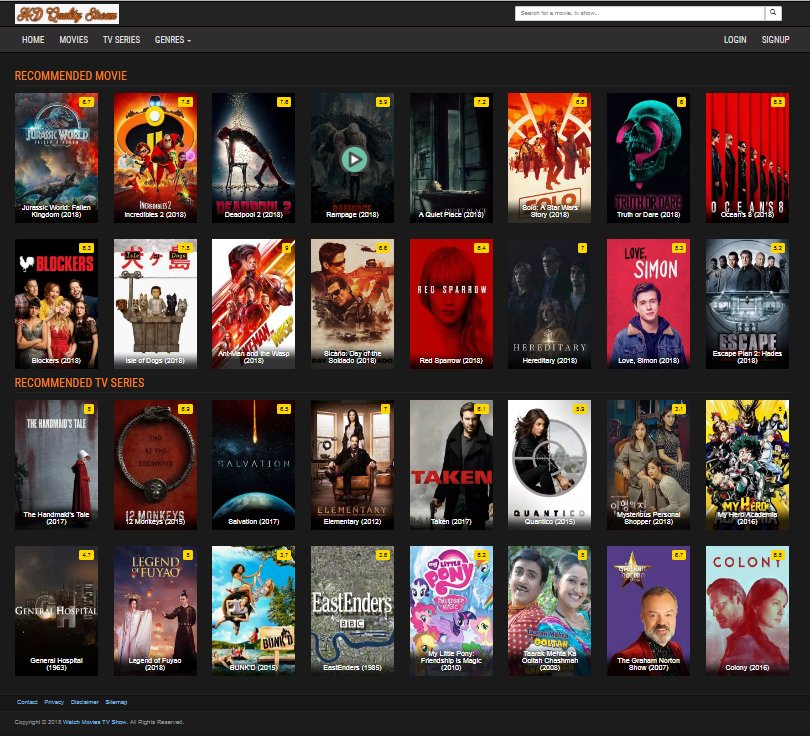This screenshot has width=810, height=736.
Task: Open the Ocean's 8 poster
Action: pos(747,158)
